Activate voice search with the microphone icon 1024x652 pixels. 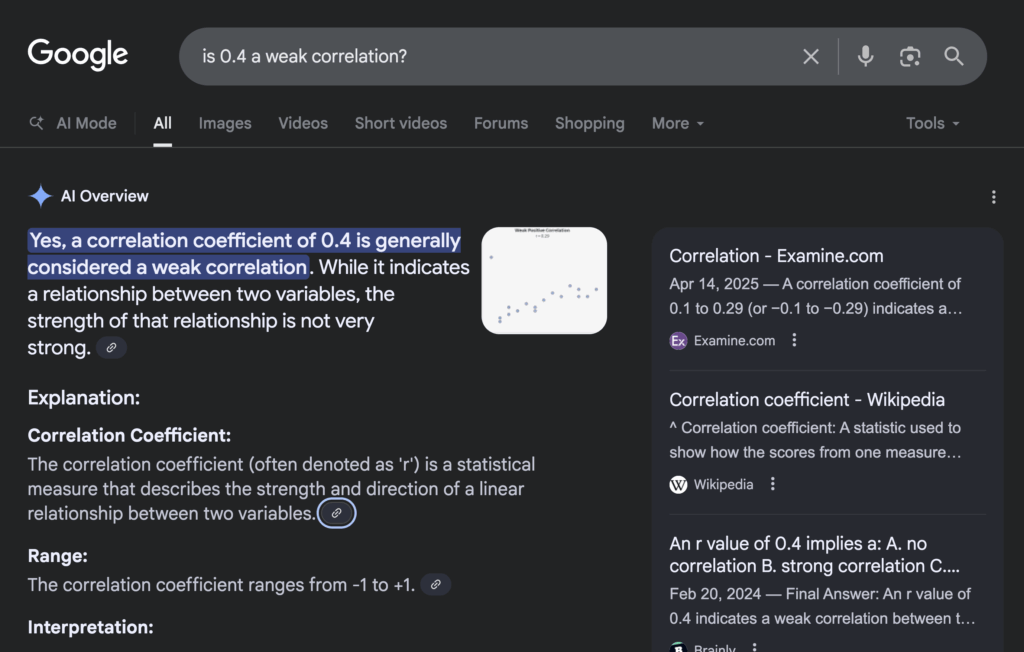click(864, 56)
